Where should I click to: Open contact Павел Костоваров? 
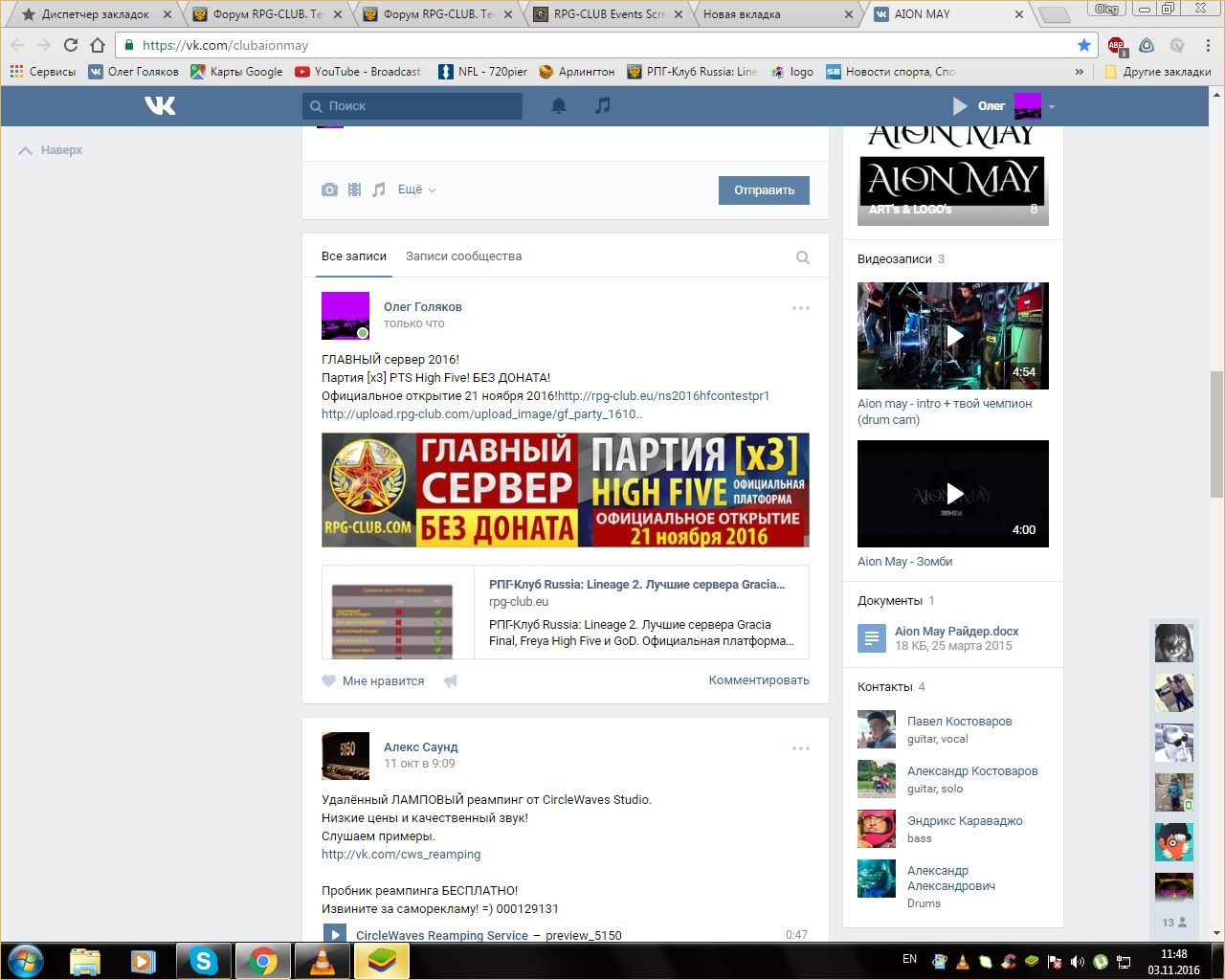[x=959, y=721]
